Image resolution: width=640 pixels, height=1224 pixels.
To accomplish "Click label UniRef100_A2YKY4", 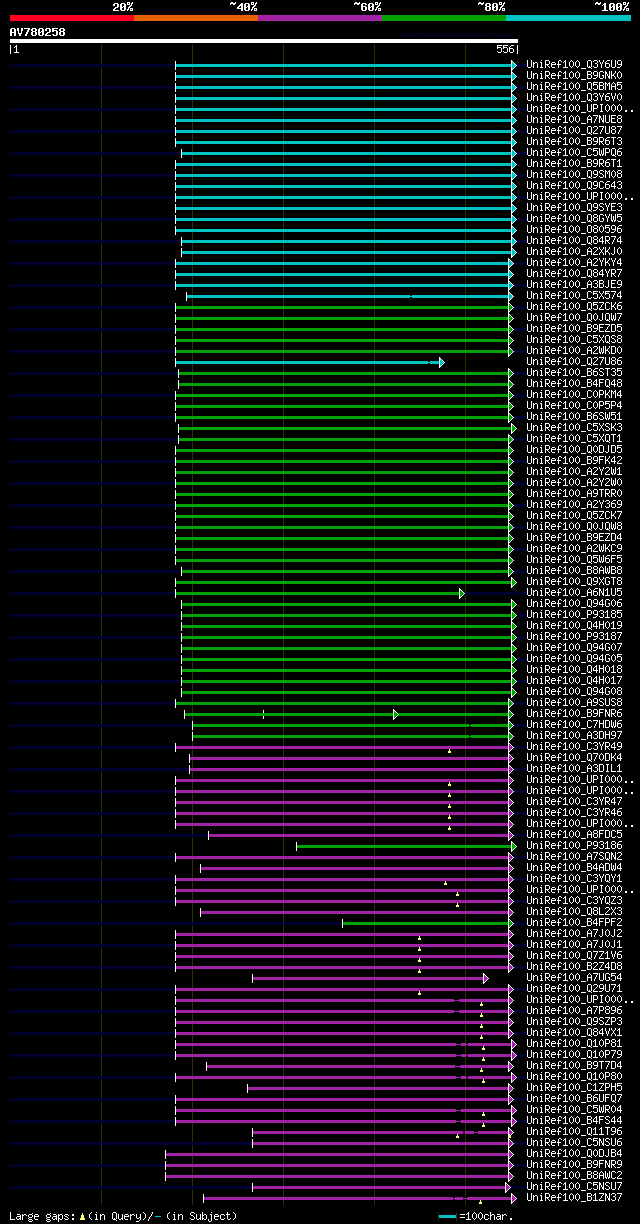I will click(x=575, y=262).
